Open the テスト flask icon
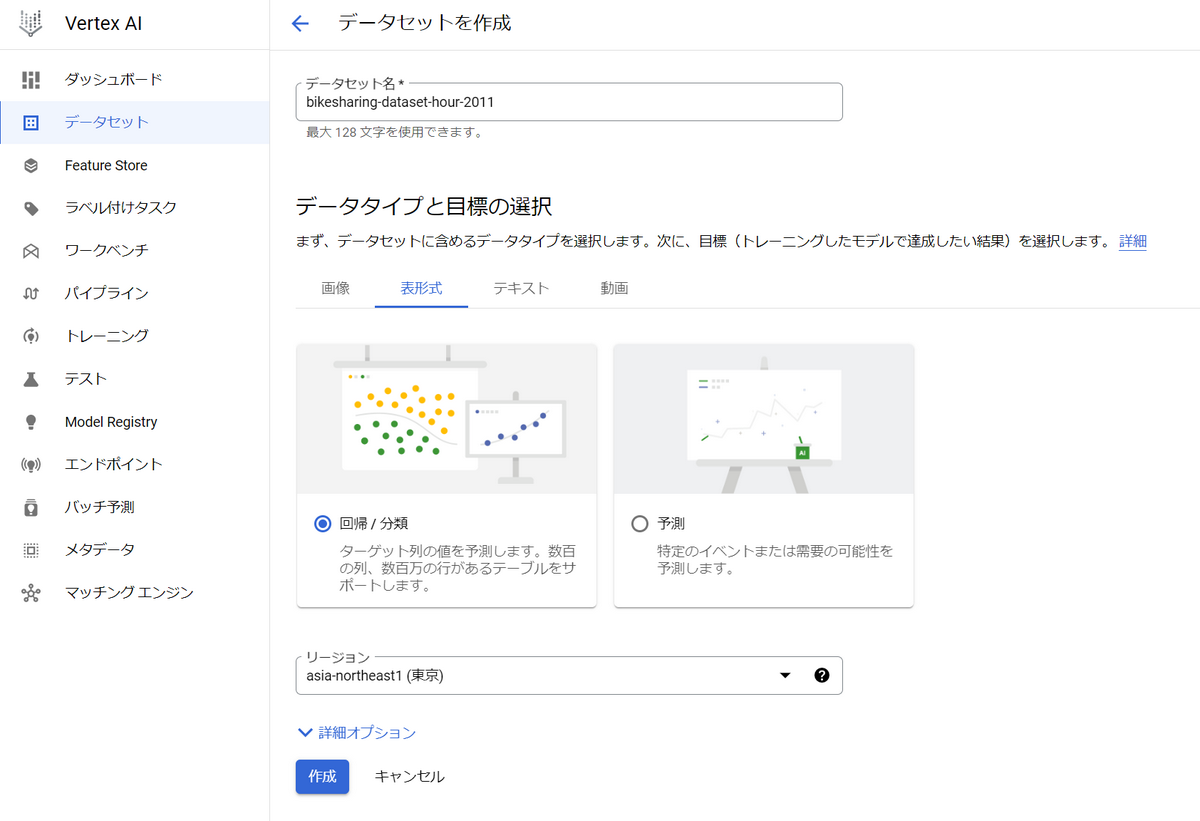 click(x=31, y=379)
